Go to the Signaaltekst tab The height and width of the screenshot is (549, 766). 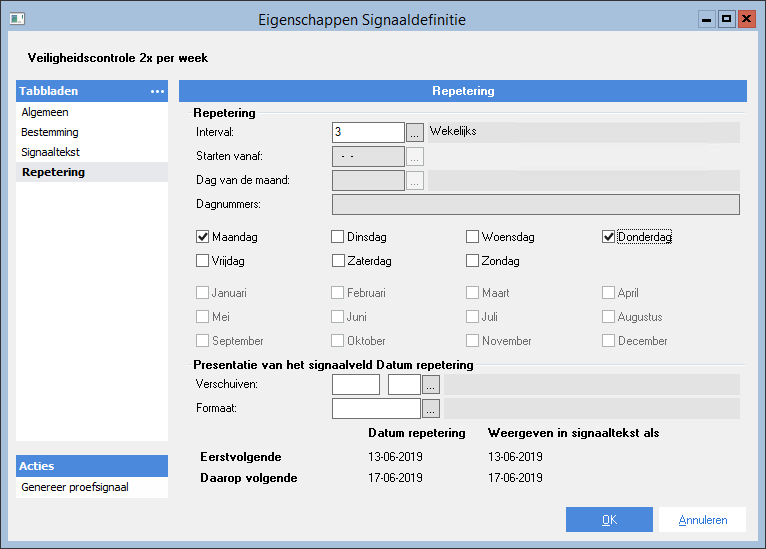pyautogui.click(x=50, y=152)
